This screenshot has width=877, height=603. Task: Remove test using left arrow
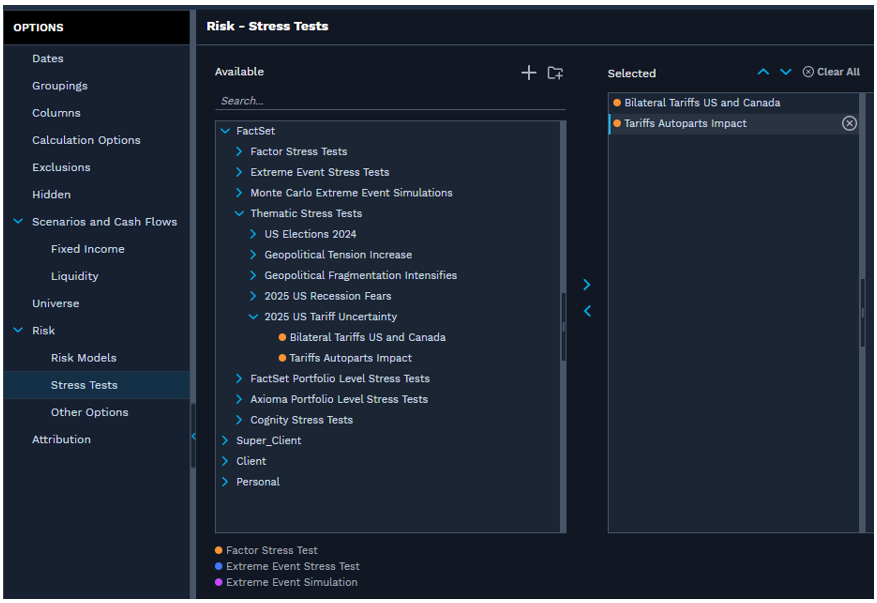click(x=587, y=311)
